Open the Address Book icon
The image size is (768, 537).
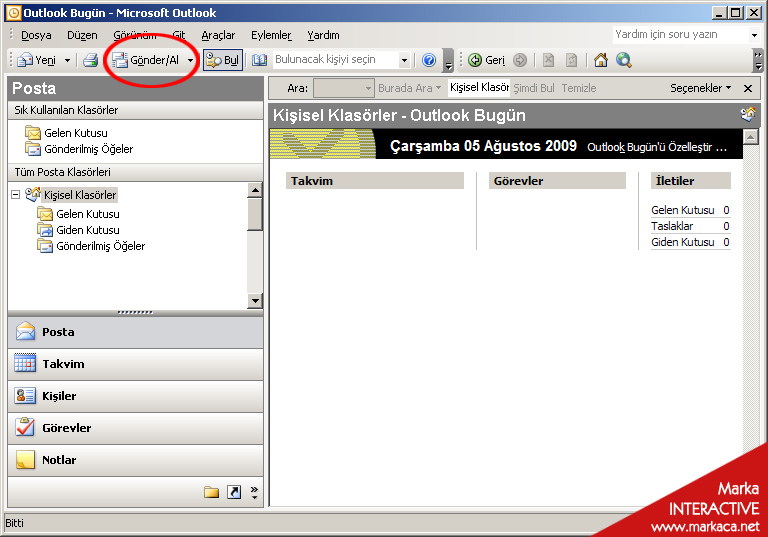click(259, 60)
